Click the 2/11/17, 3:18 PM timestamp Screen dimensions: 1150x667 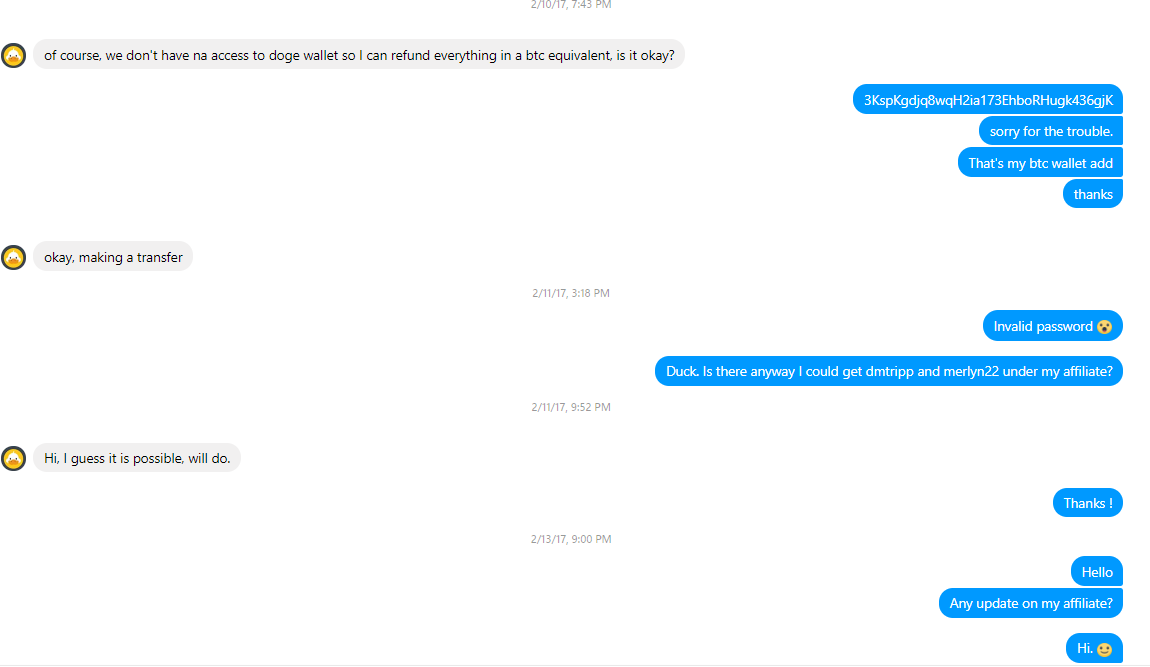pos(571,293)
